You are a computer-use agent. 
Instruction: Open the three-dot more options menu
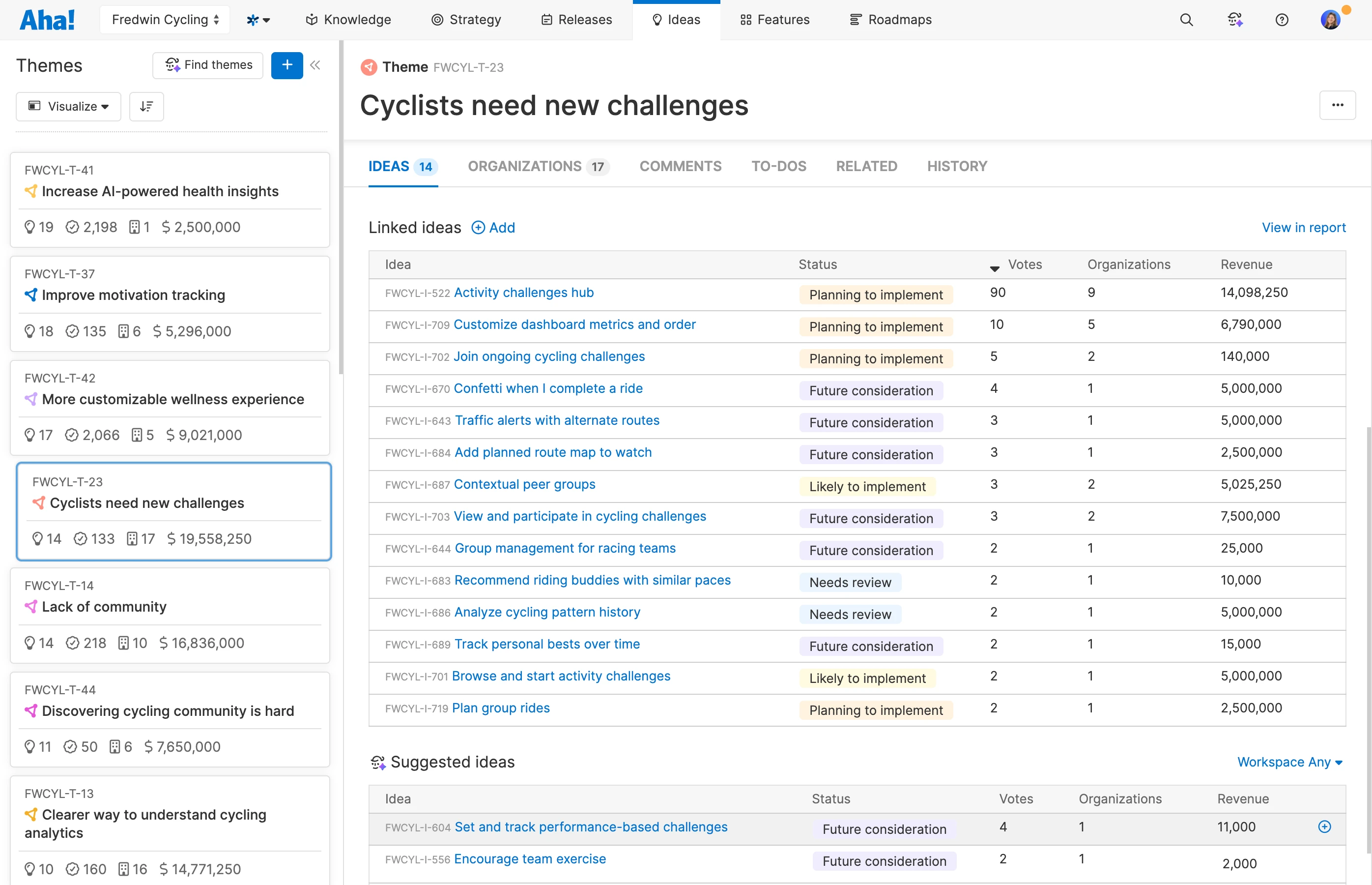(1337, 105)
